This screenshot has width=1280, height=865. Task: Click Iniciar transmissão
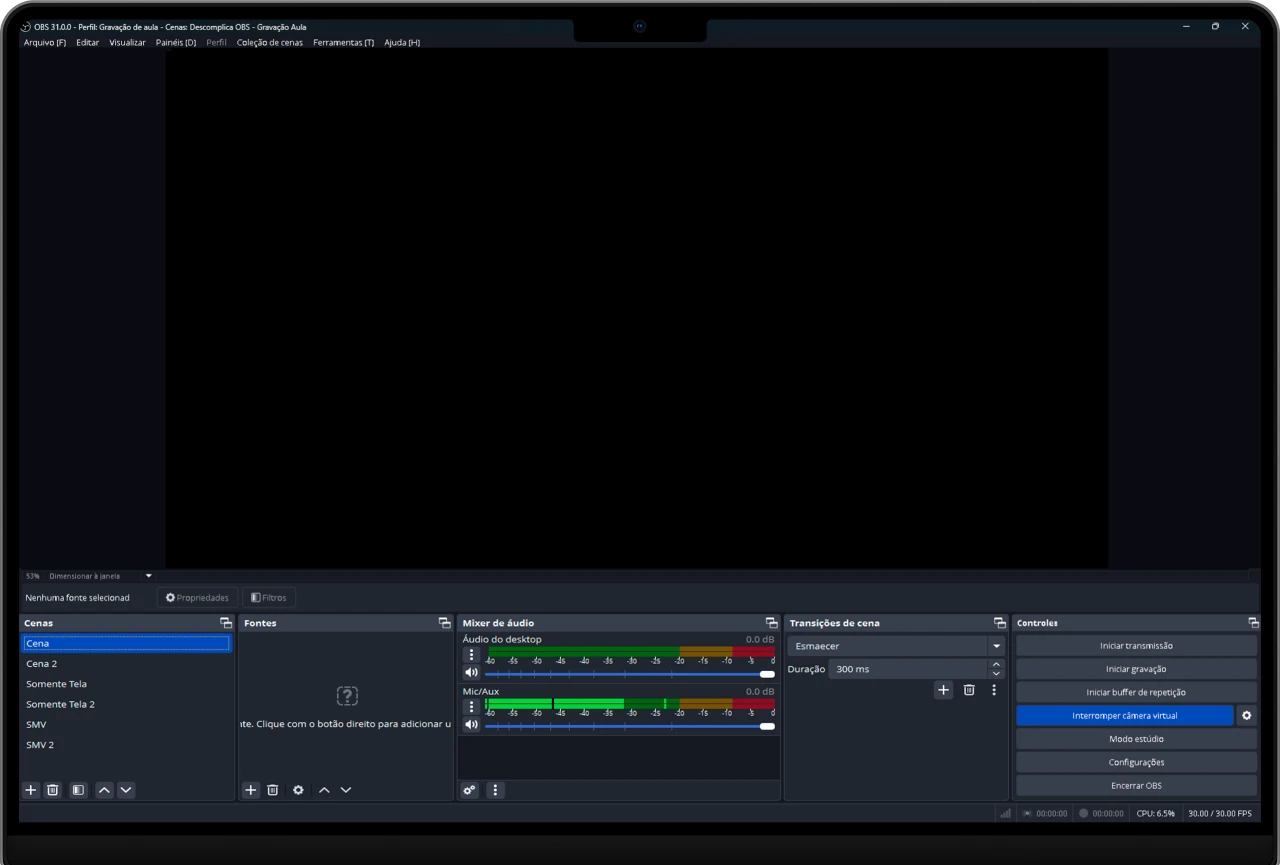tap(1136, 646)
